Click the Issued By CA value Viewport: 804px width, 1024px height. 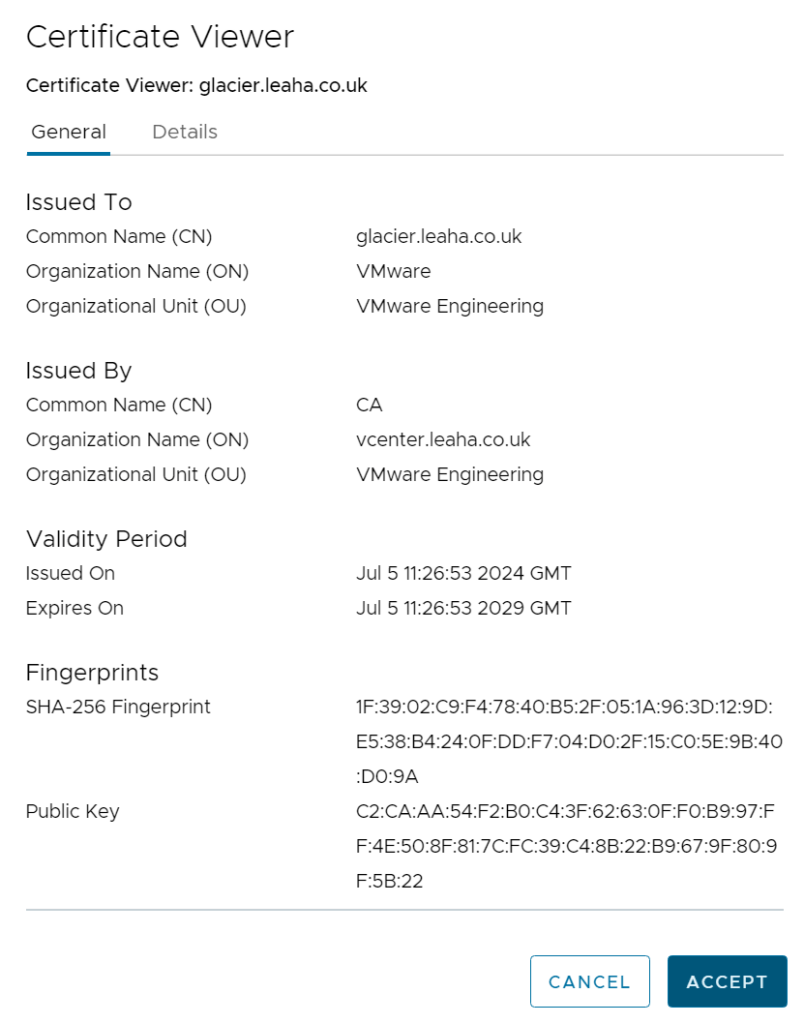coord(369,405)
